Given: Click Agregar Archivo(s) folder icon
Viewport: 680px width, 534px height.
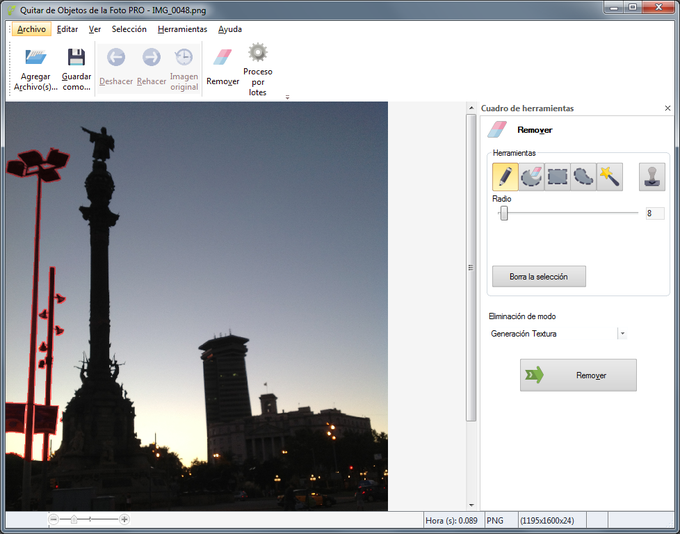Looking at the screenshot, I should 35,57.
